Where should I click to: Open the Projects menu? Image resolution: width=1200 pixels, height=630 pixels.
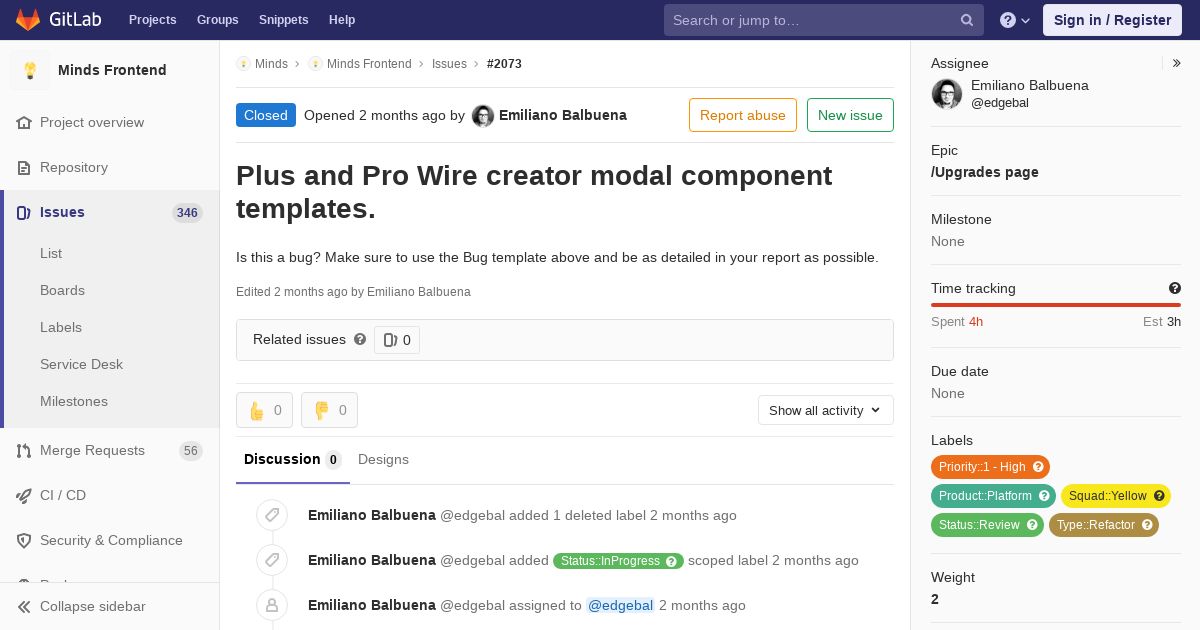[152, 20]
